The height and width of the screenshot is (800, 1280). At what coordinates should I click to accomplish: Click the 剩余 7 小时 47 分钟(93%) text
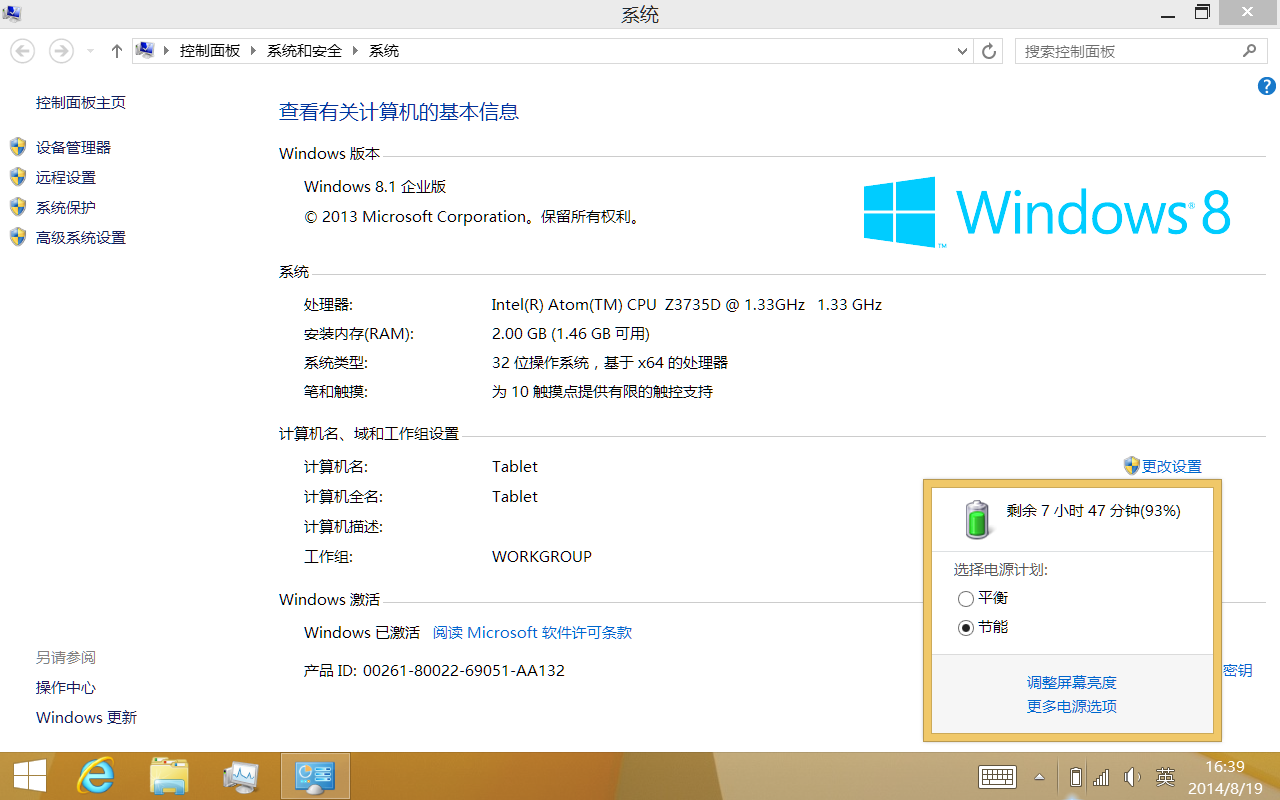(x=1094, y=511)
